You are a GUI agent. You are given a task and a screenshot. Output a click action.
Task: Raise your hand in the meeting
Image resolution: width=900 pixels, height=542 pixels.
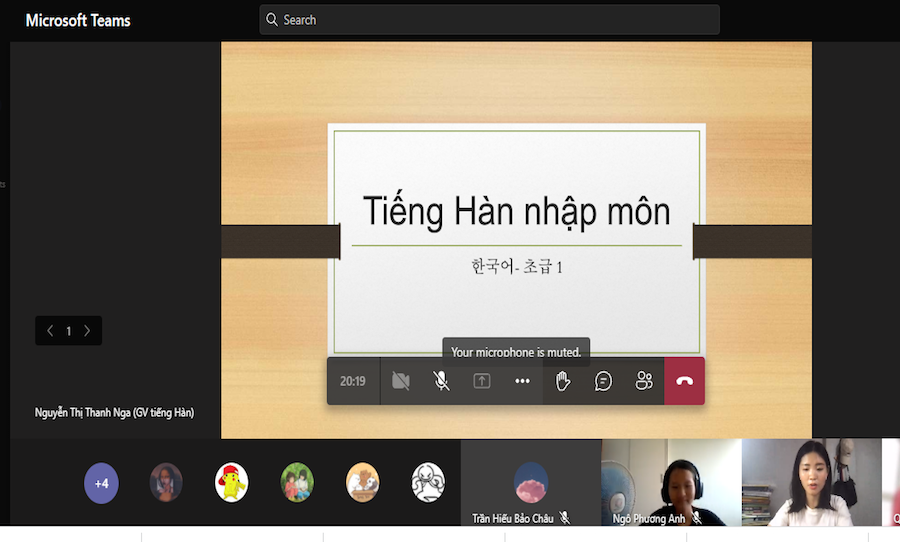tap(563, 381)
